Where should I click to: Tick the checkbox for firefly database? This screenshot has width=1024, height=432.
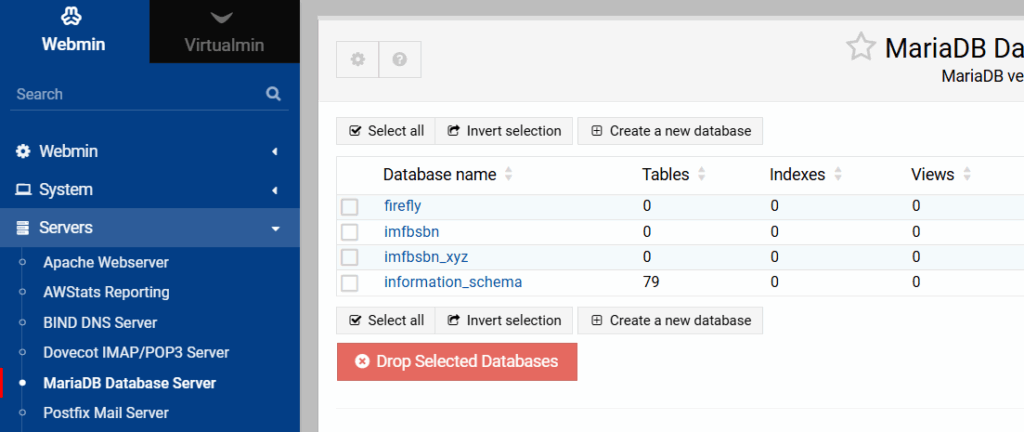pyautogui.click(x=349, y=207)
